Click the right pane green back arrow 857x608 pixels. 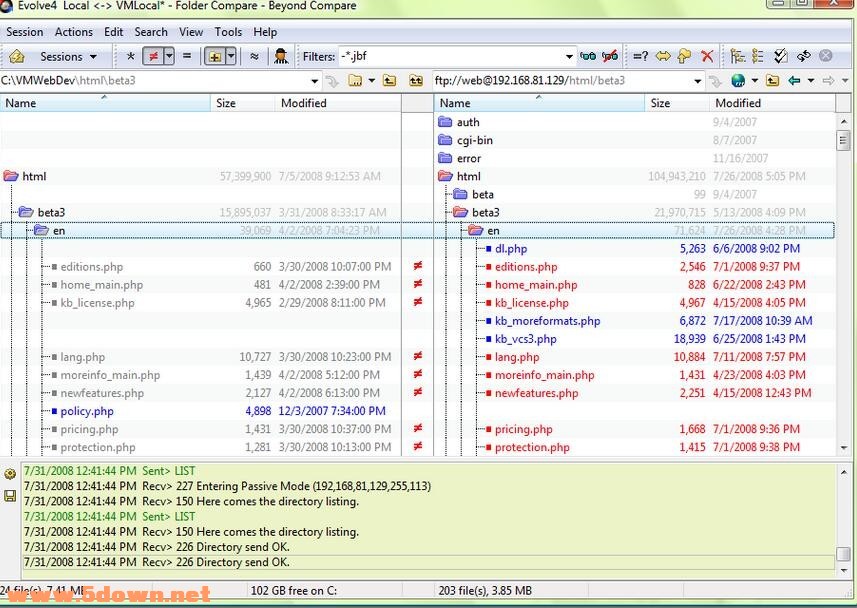[x=794, y=81]
